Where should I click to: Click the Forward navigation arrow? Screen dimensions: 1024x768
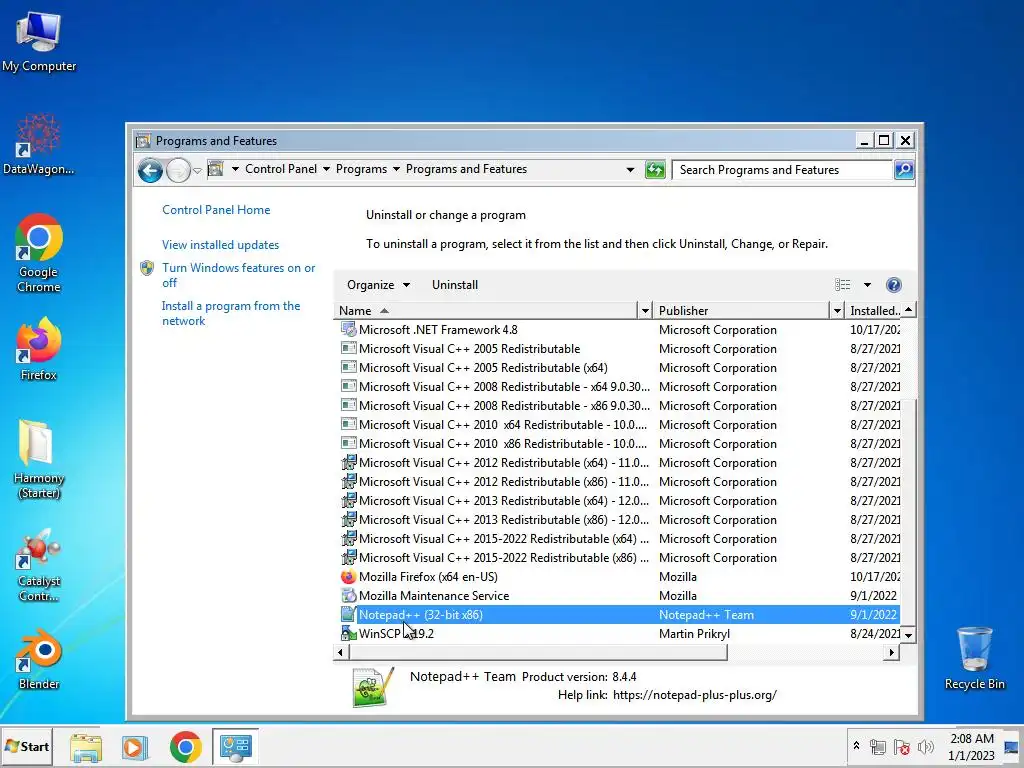tap(178, 170)
